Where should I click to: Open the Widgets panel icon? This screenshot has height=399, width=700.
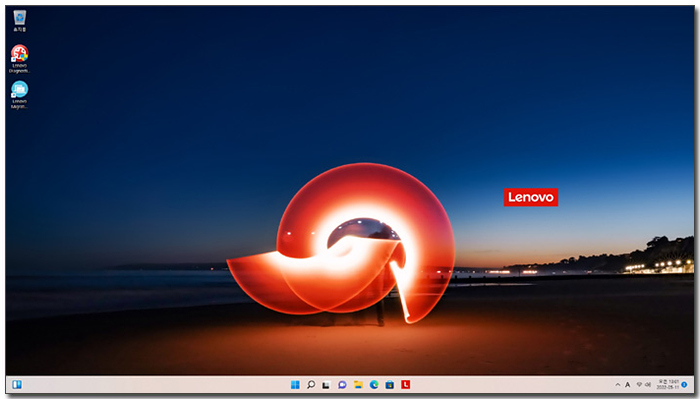(x=17, y=384)
